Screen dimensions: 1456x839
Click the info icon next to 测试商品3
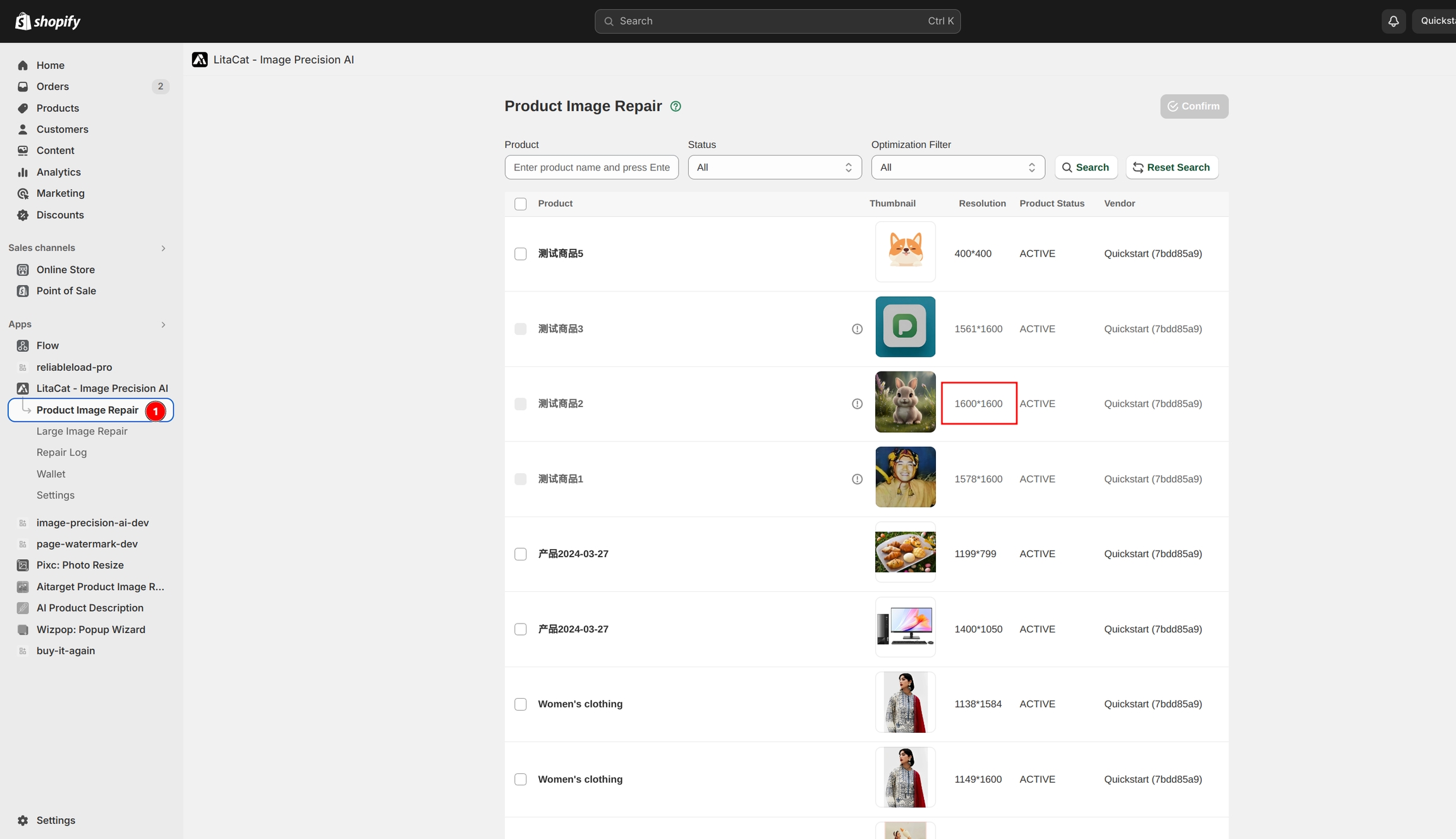click(x=857, y=329)
